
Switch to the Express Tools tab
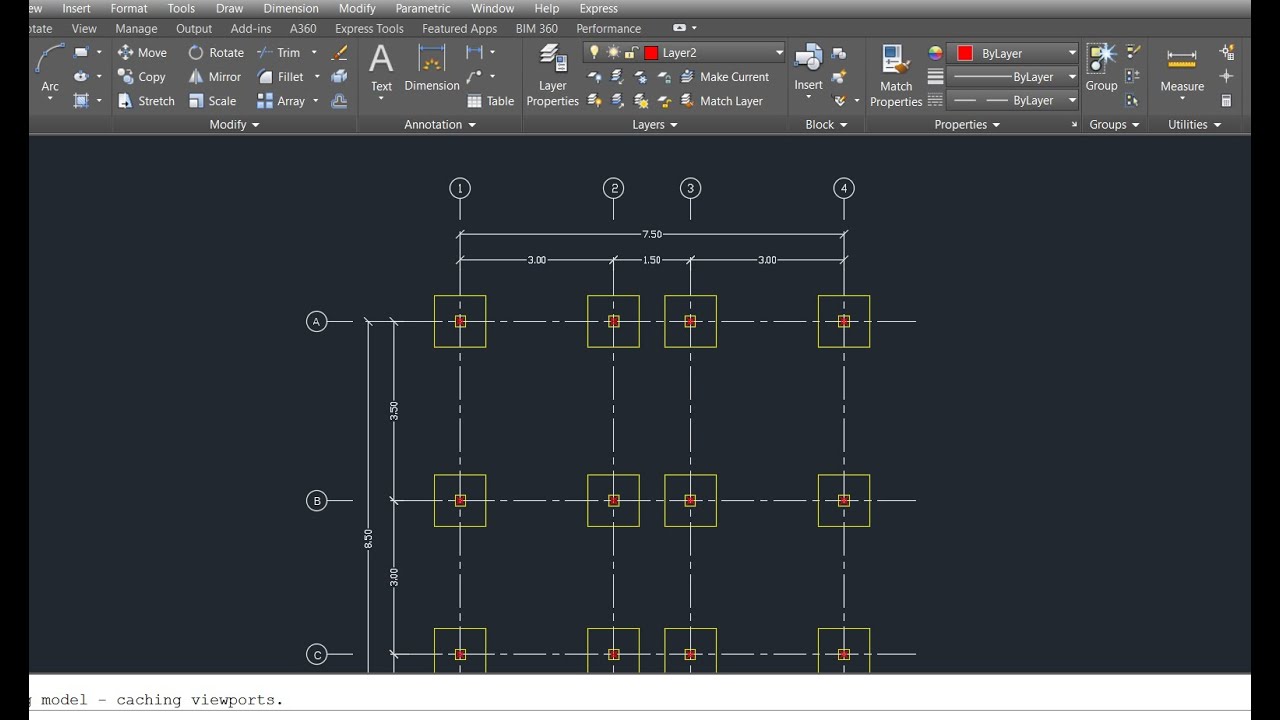point(369,29)
